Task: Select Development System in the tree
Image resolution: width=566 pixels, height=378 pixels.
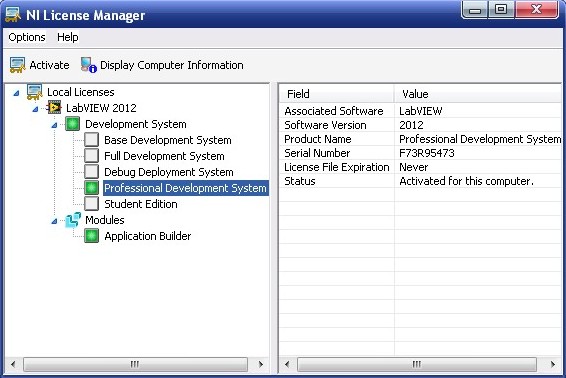Action: tap(136, 124)
